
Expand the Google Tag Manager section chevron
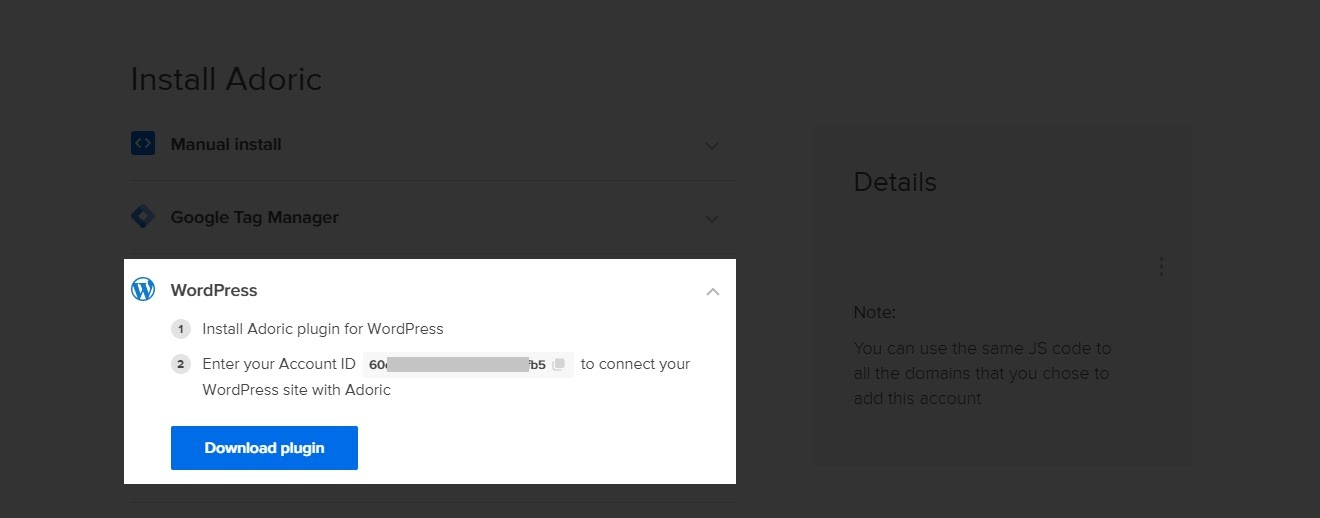click(712, 218)
